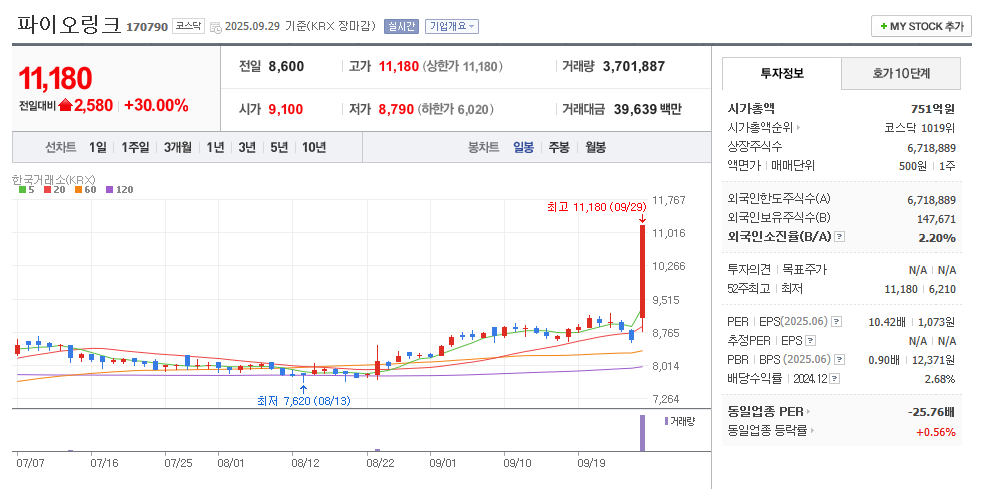The height and width of the screenshot is (489, 991).
Task: Click the purple 120-day moving average swatch
Action: pos(109,190)
